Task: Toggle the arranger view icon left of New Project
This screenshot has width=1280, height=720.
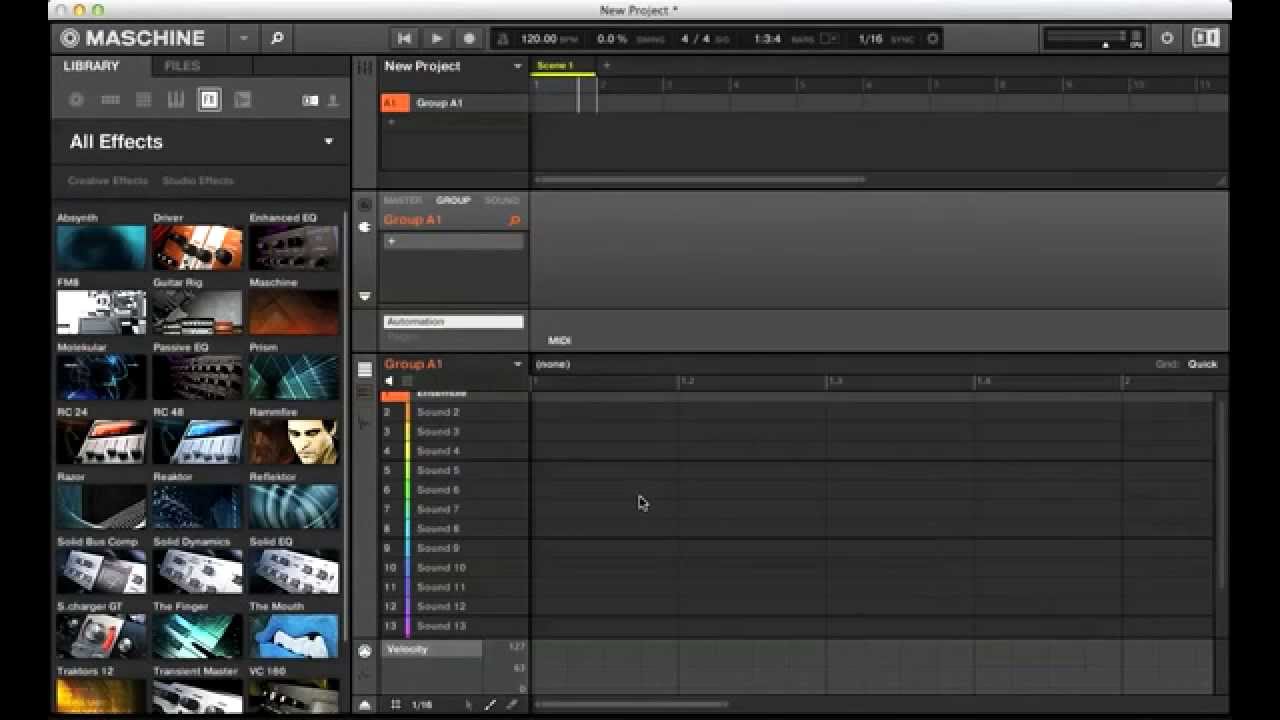Action: point(365,67)
